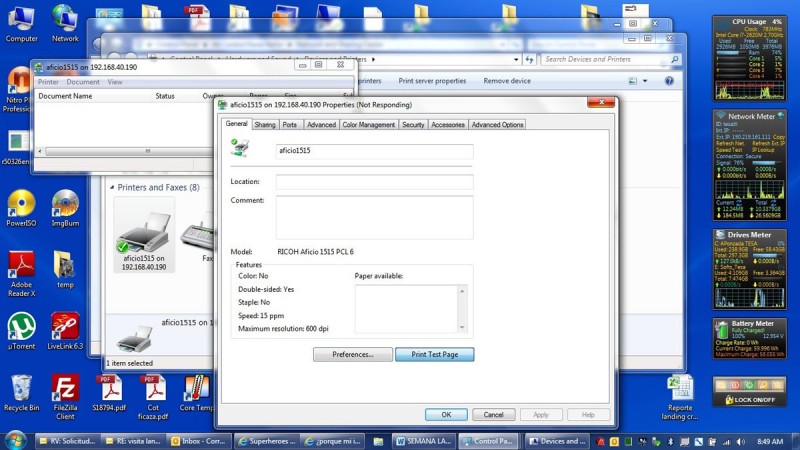Viewport: 800px width, 450px height.
Task: Confirm properties with OK button
Action: pos(446,414)
